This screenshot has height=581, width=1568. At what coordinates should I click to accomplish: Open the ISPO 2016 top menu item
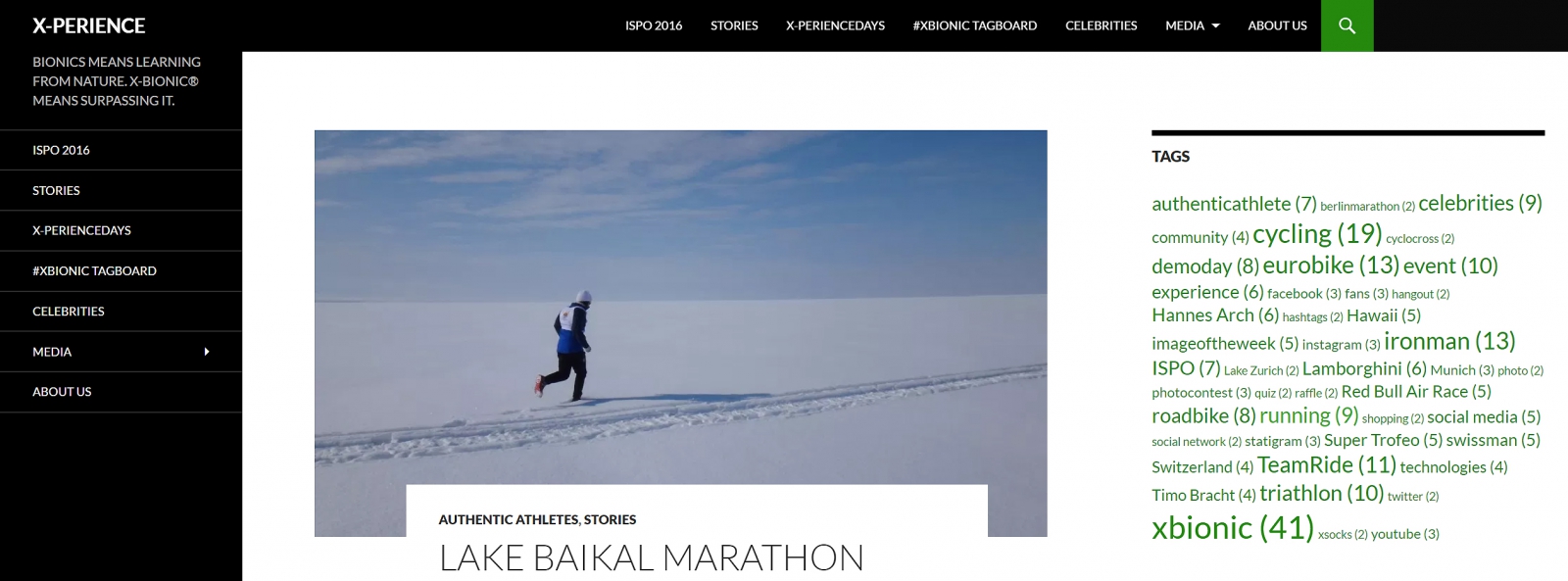point(654,25)
